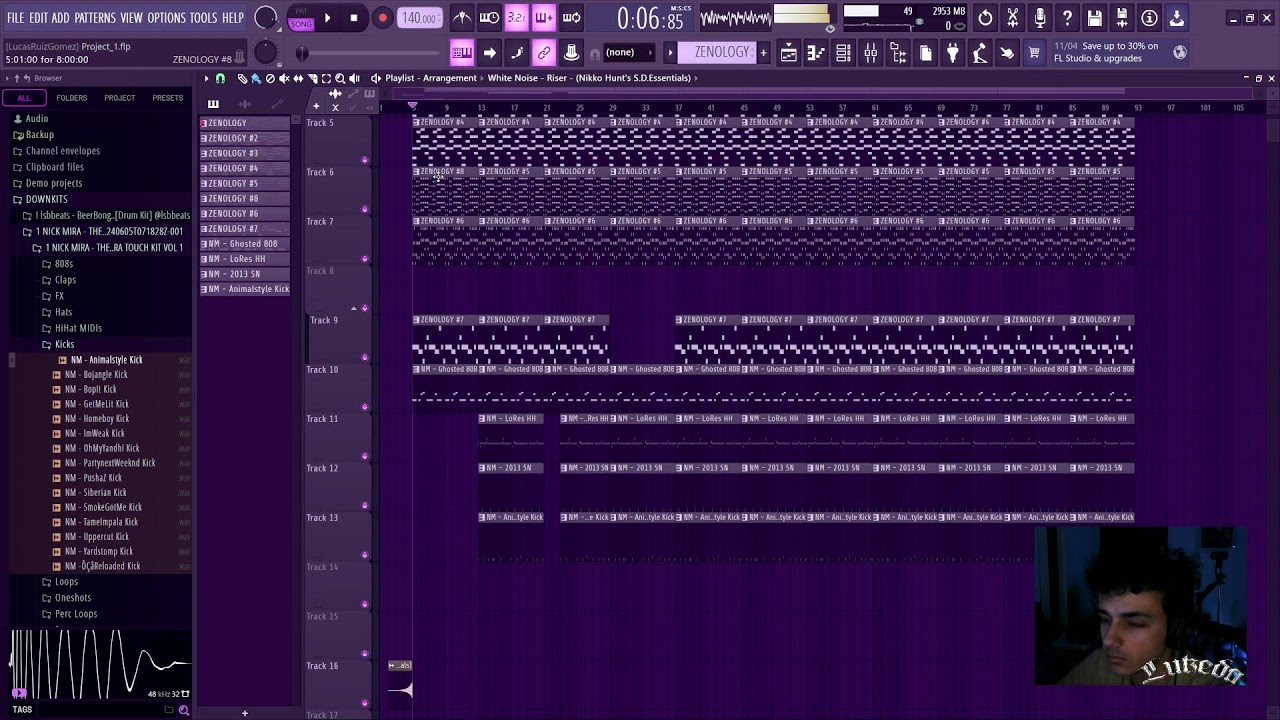Toggle wait for input before recording
Image resolution: width=1280 pixels, height=720 pixels.
489,17
